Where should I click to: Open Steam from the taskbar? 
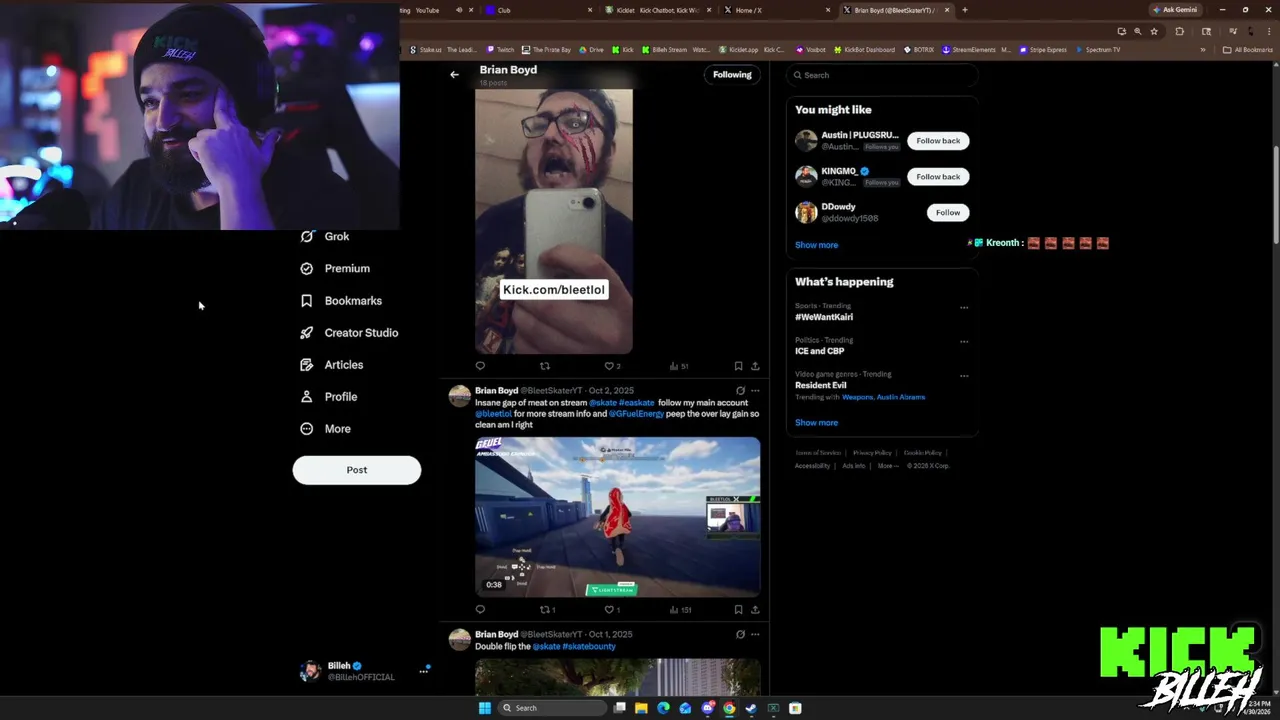[751, 708]
